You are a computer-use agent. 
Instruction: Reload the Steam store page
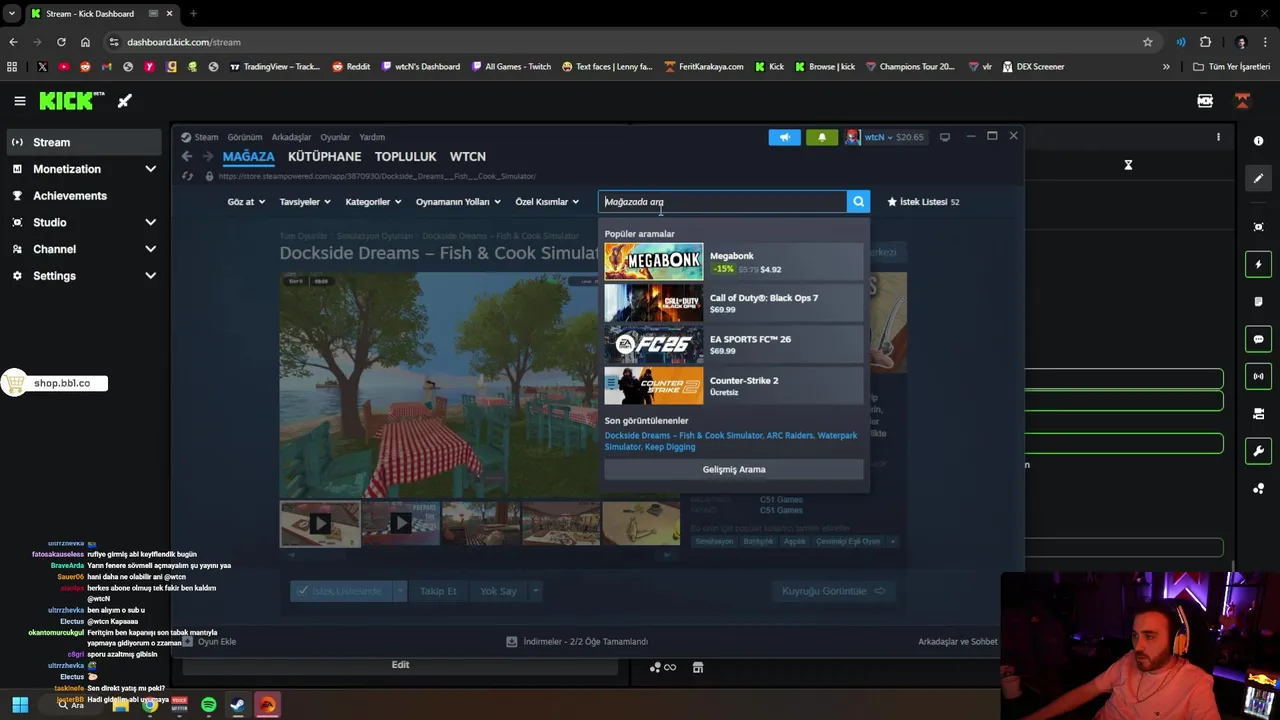[x=187, y=176]
